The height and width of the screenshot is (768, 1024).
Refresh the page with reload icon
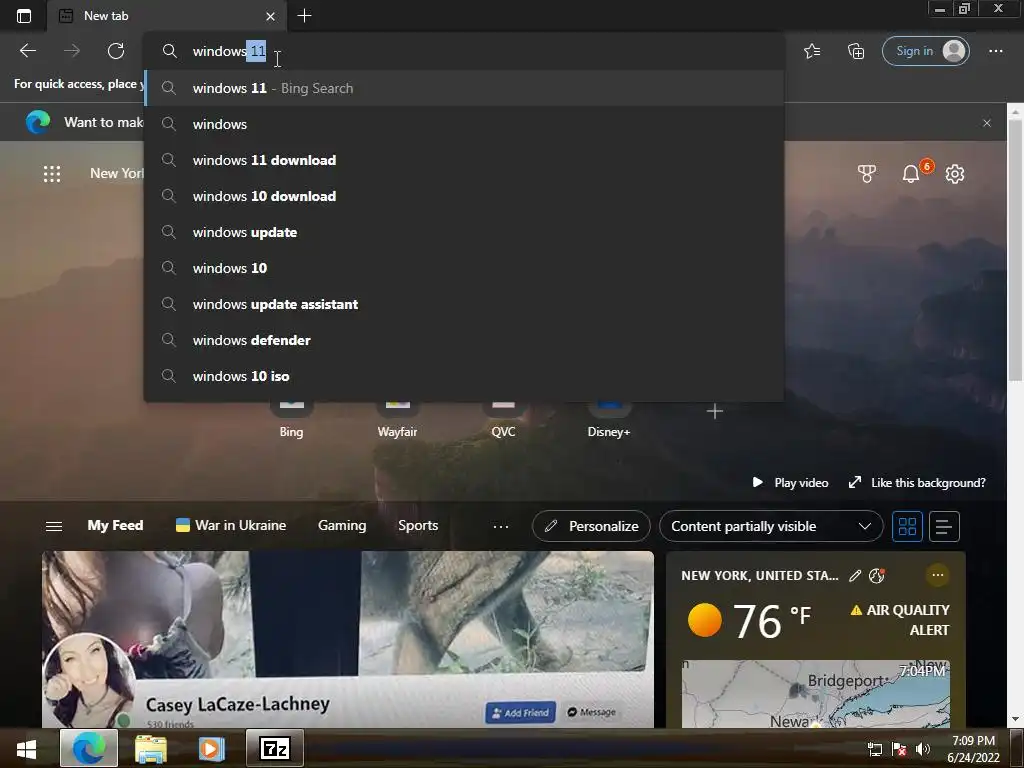(x=116, y=51)
